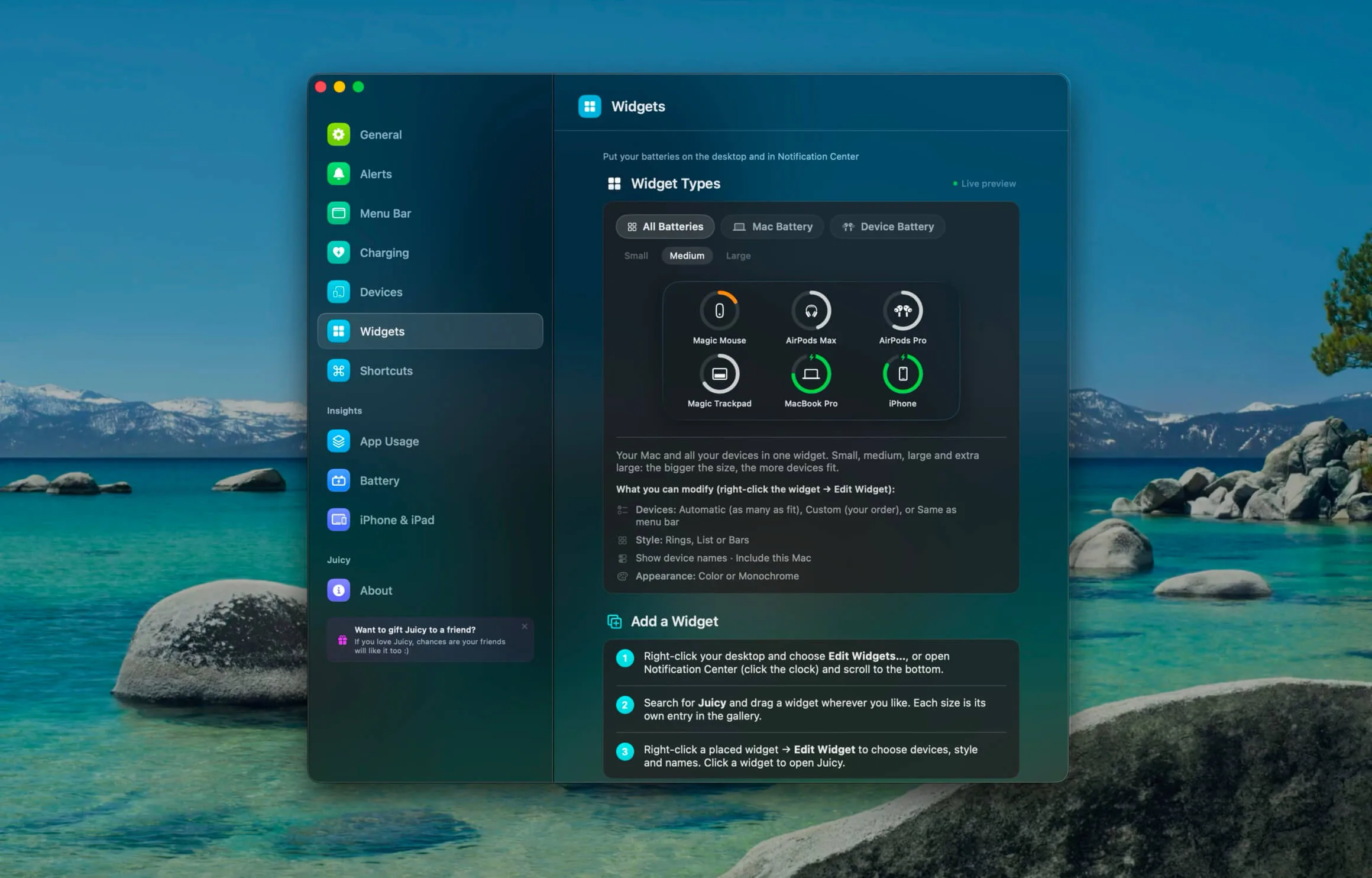
Task: Click the MacBook Pro battery ring
Action: tap(811, 374)
